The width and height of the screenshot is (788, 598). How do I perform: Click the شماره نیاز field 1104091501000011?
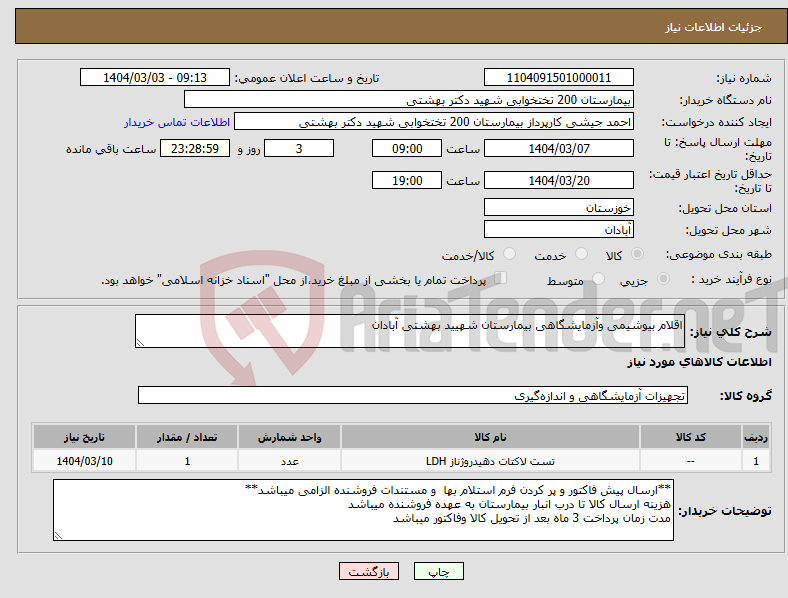558,77
